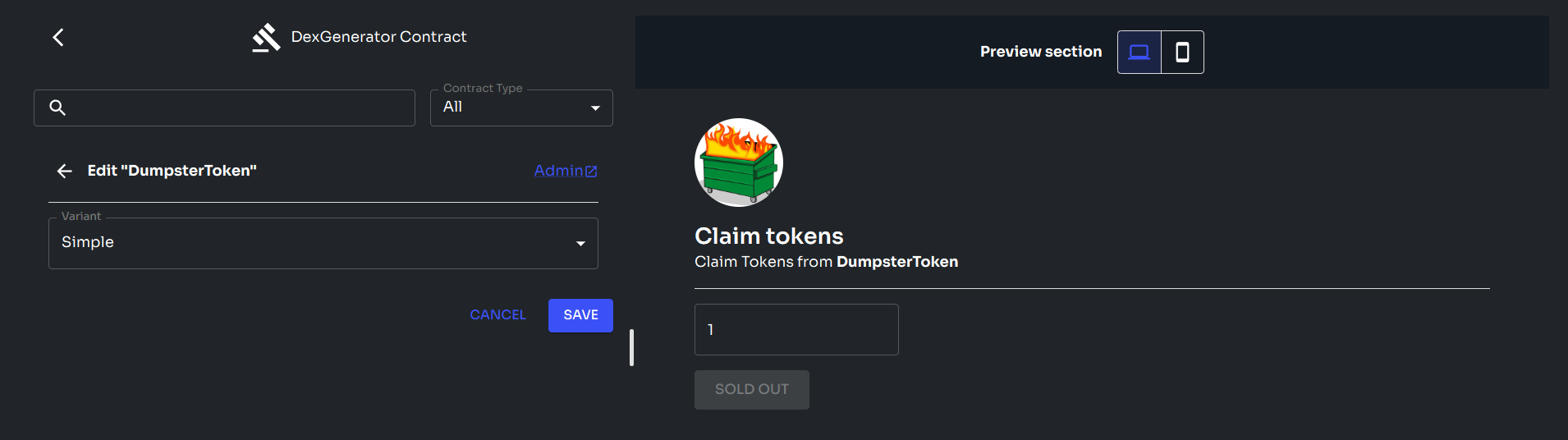Expand the Variant dropdown showing Simple

(x=323, y=243)
